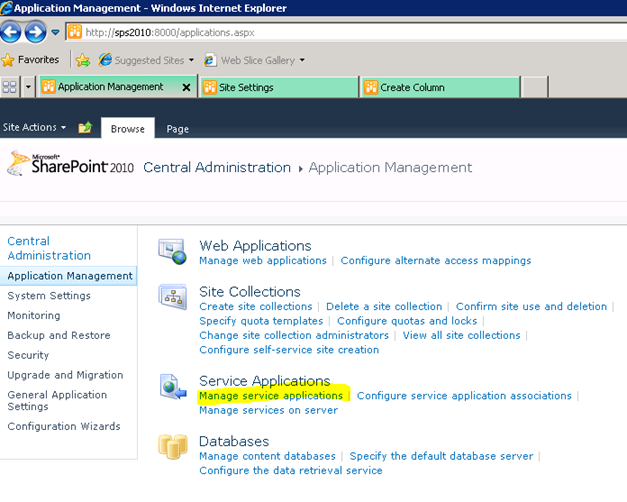
Task: Click the Navigate Up folder icon
Action: click(x=85, y=127)
